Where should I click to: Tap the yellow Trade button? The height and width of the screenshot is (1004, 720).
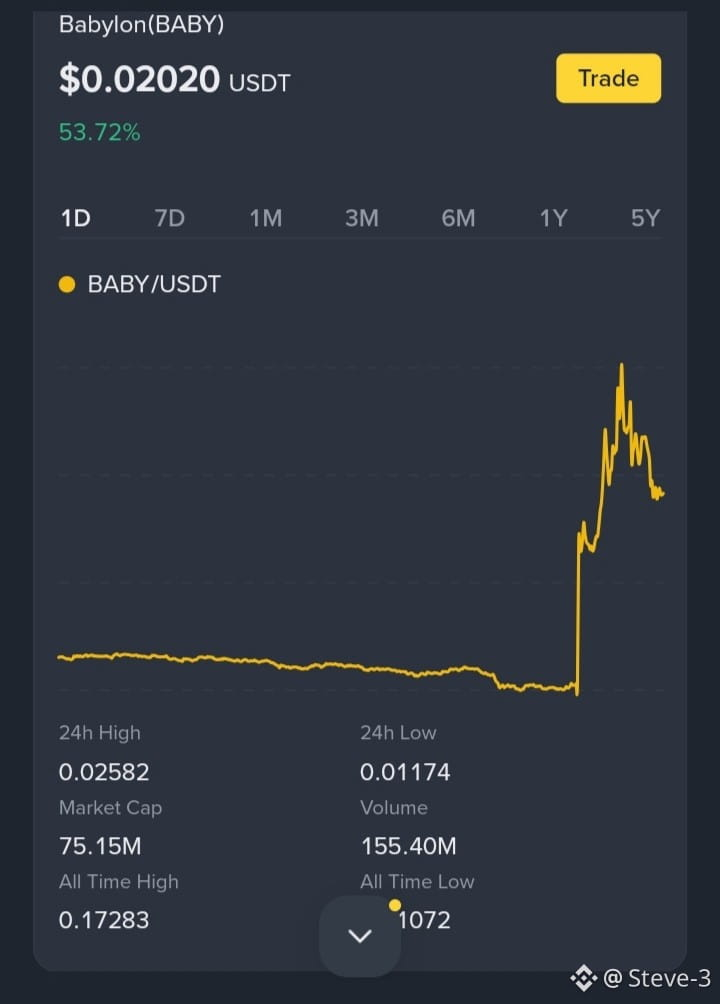tap(608, 78)
